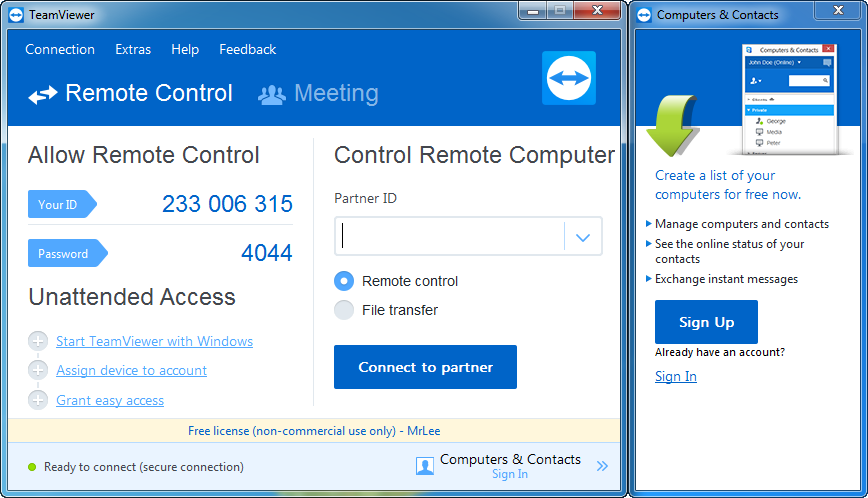Select the Remote control radio button
868x498 pixels.
[x=344, y=281]
